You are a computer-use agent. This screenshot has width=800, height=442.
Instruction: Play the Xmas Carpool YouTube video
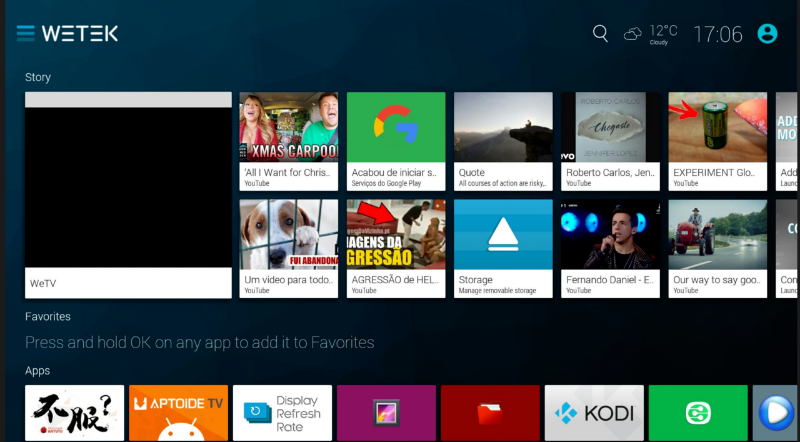(x=289, y=140)
